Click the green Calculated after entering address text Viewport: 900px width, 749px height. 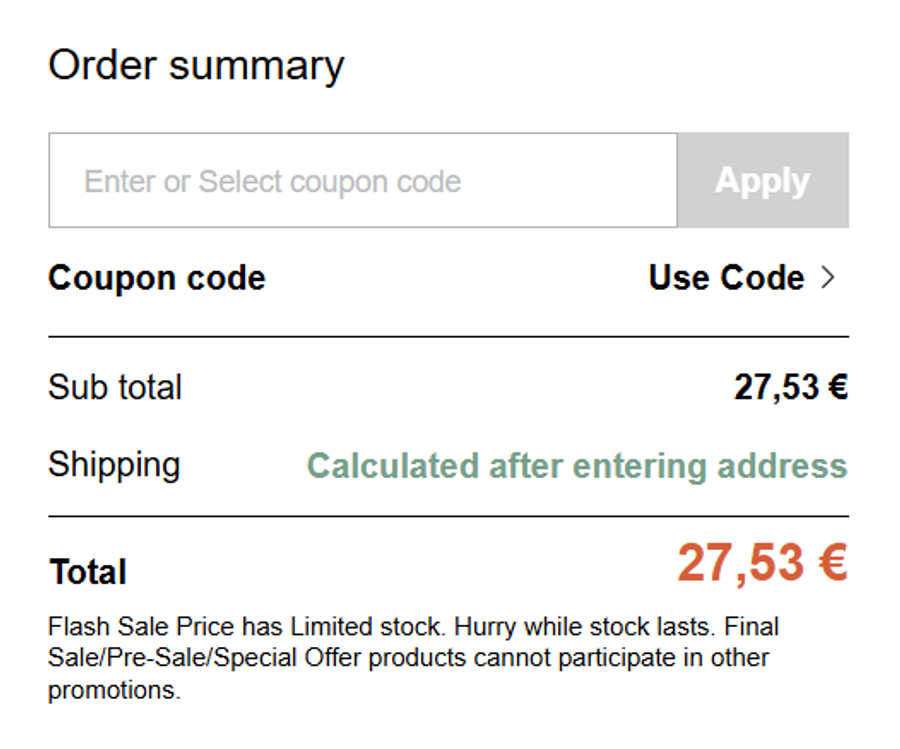[576, 466]
